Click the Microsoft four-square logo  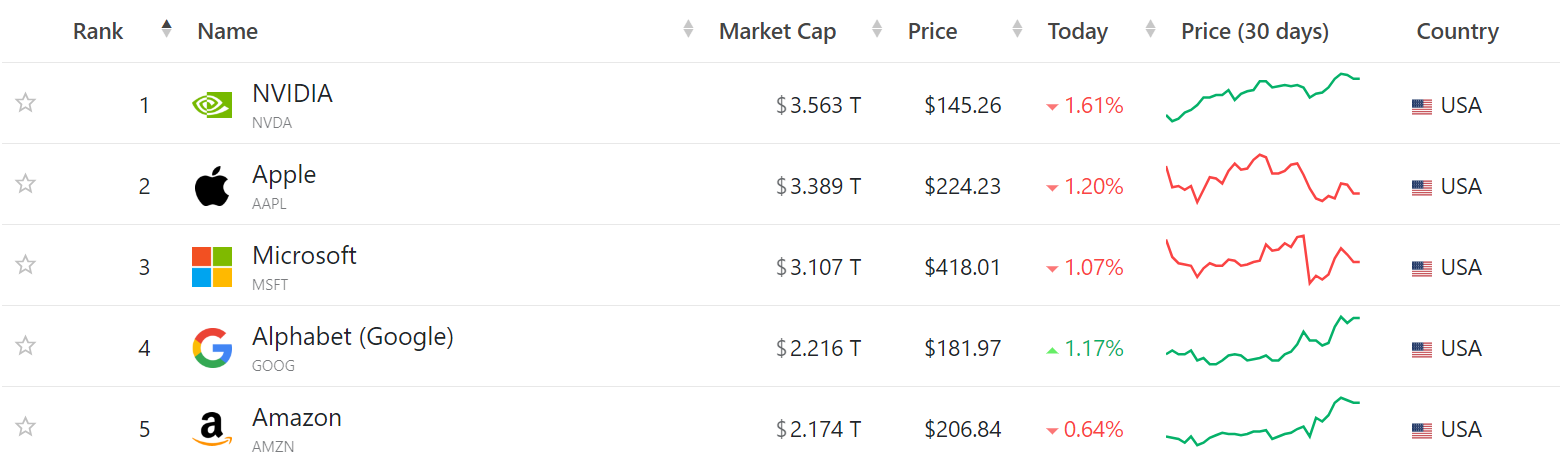pos(212,267)
